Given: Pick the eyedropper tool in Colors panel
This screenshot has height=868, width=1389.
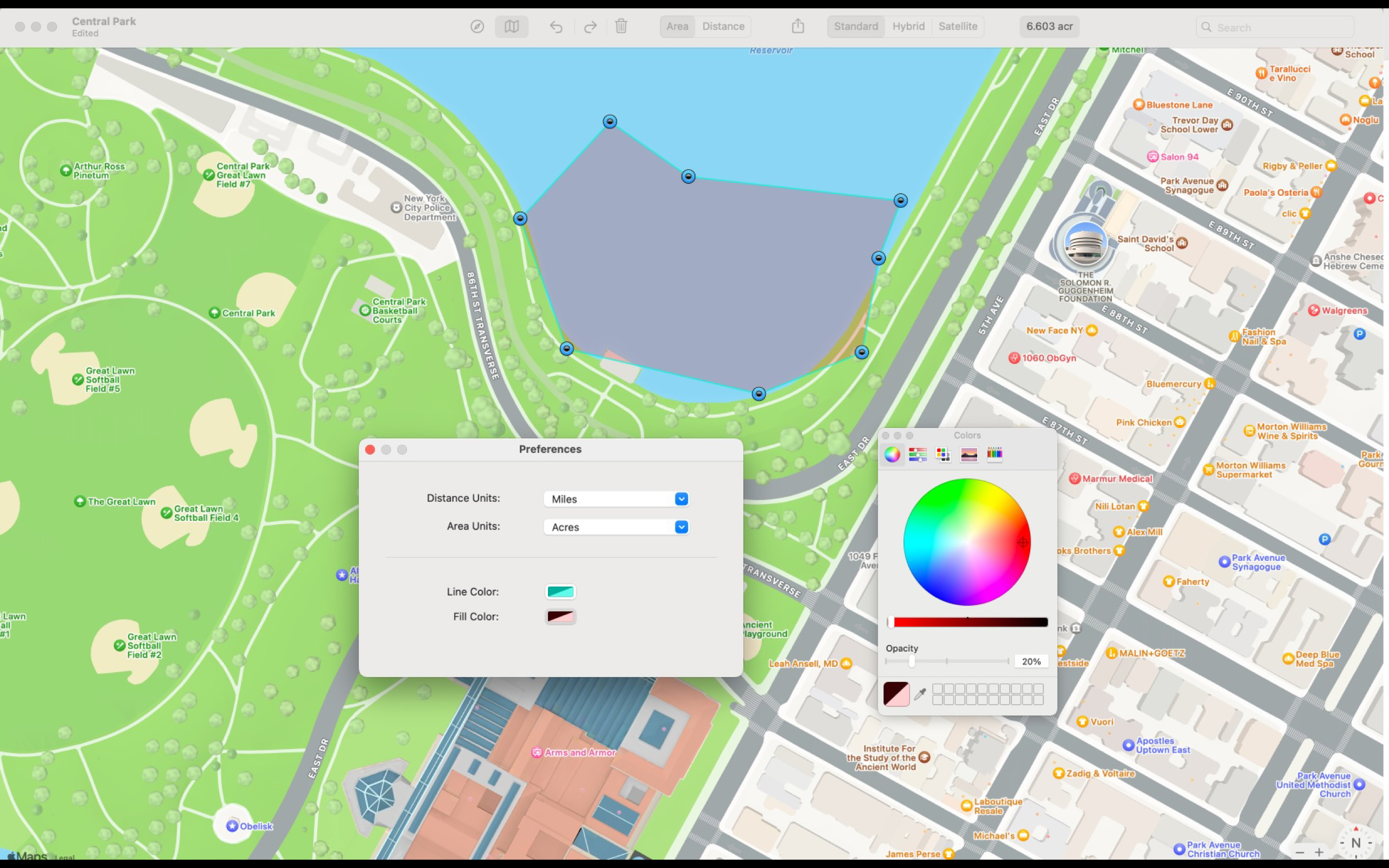Looking at the screenshot, I should (x=920, y=694).
